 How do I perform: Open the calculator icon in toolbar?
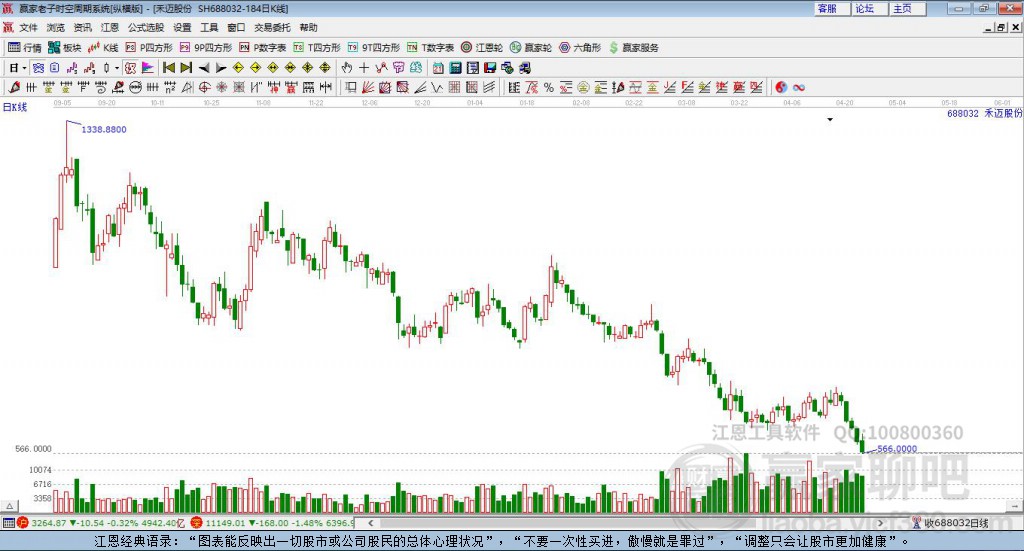click(x=455, y=68)
